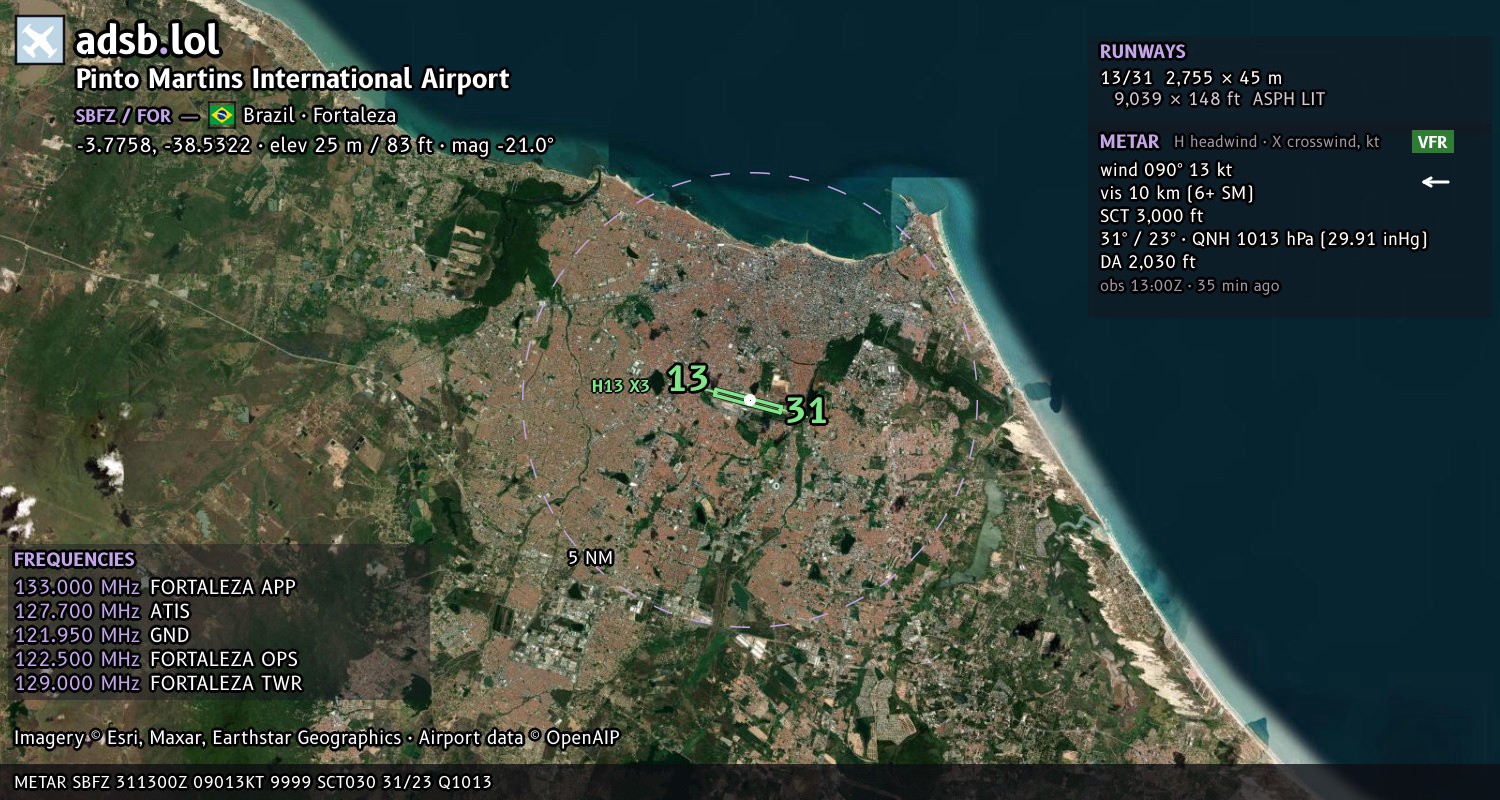Click the adsb.lol airplane logo icon
The image size is (1500, 800).
(x=40, y=42)
